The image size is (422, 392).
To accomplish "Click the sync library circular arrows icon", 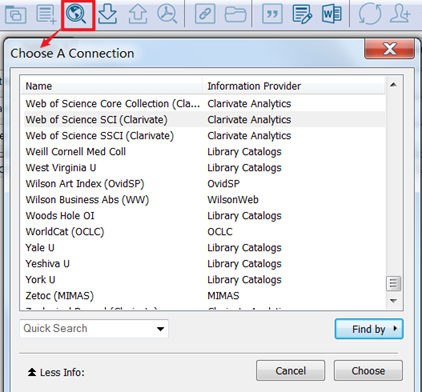I will tap(370, 14).
